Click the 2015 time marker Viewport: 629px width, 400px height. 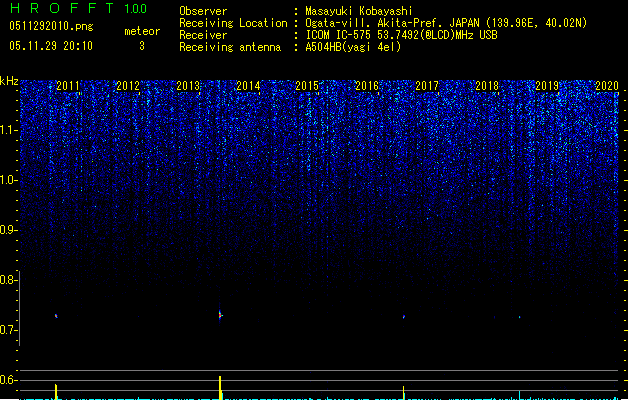(x=307, y=85)
